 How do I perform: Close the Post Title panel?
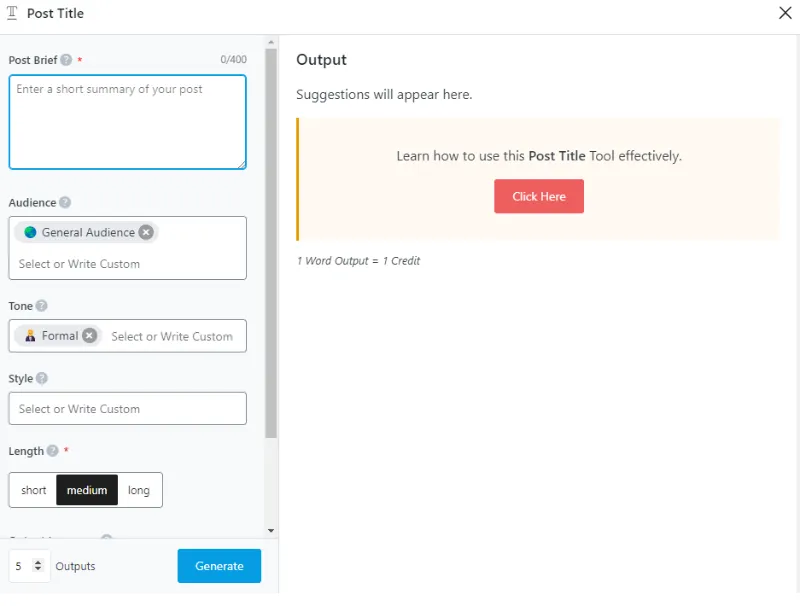coord(784,14)
